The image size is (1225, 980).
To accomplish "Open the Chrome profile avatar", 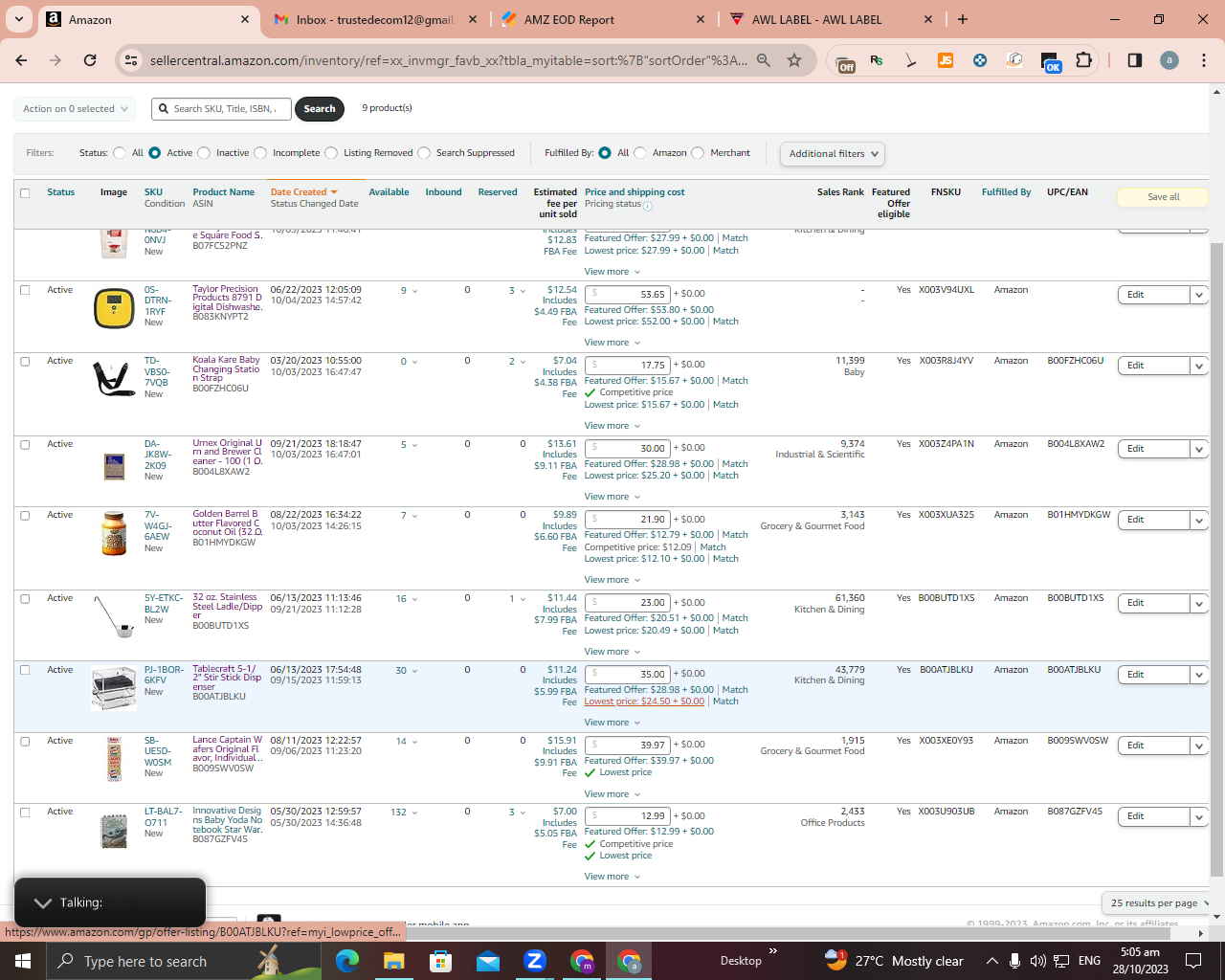I will [x=1169, y=60].
